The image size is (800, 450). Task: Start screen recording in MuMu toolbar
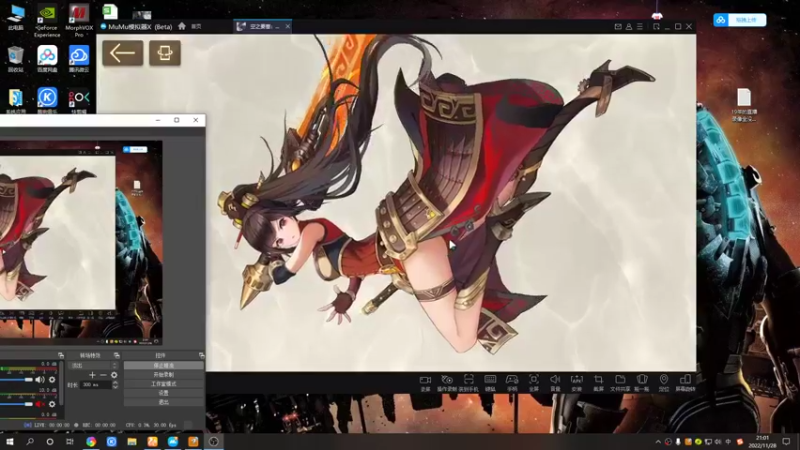coord(425,383)
